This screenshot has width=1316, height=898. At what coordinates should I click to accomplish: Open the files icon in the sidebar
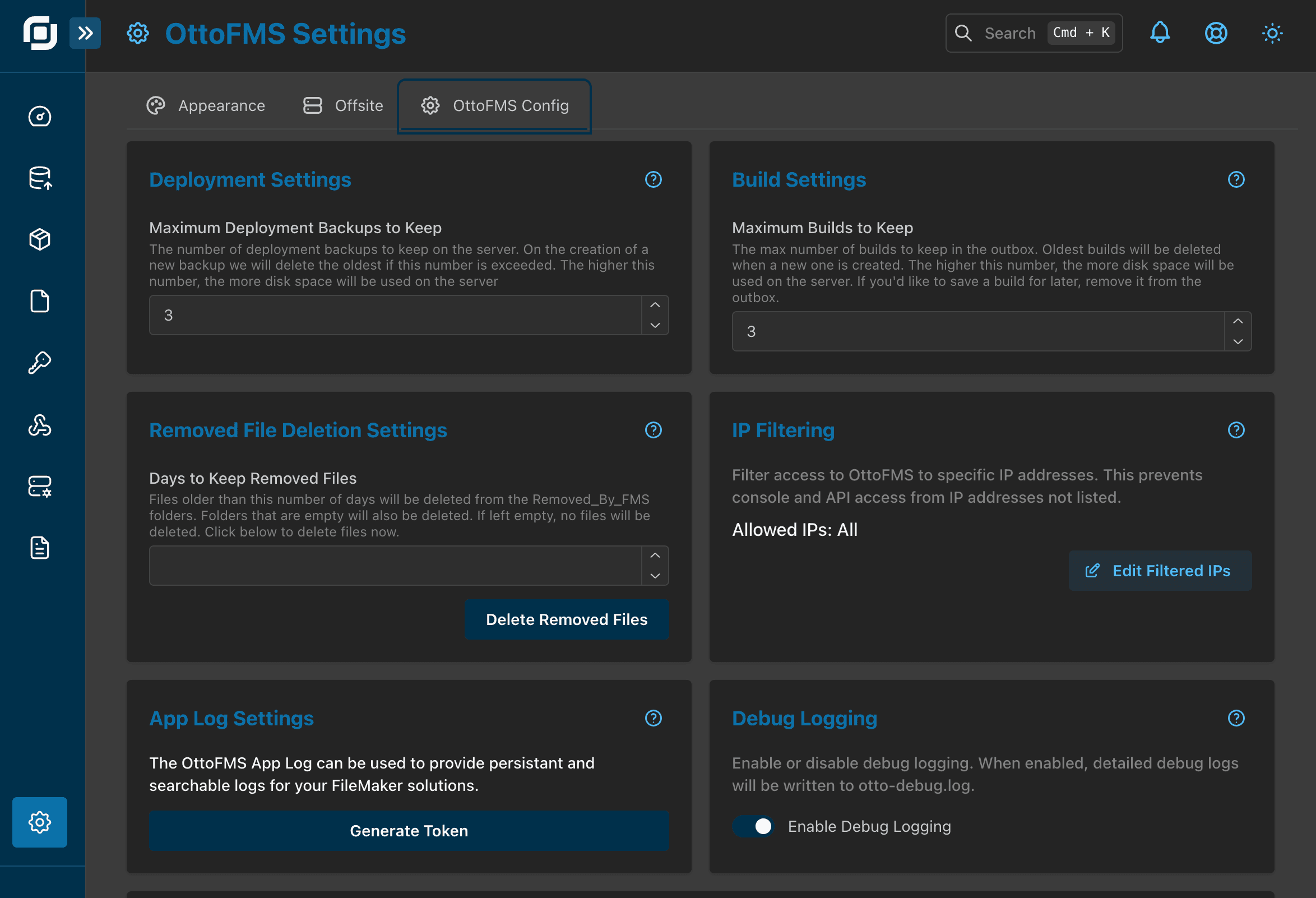coord(39,301)
